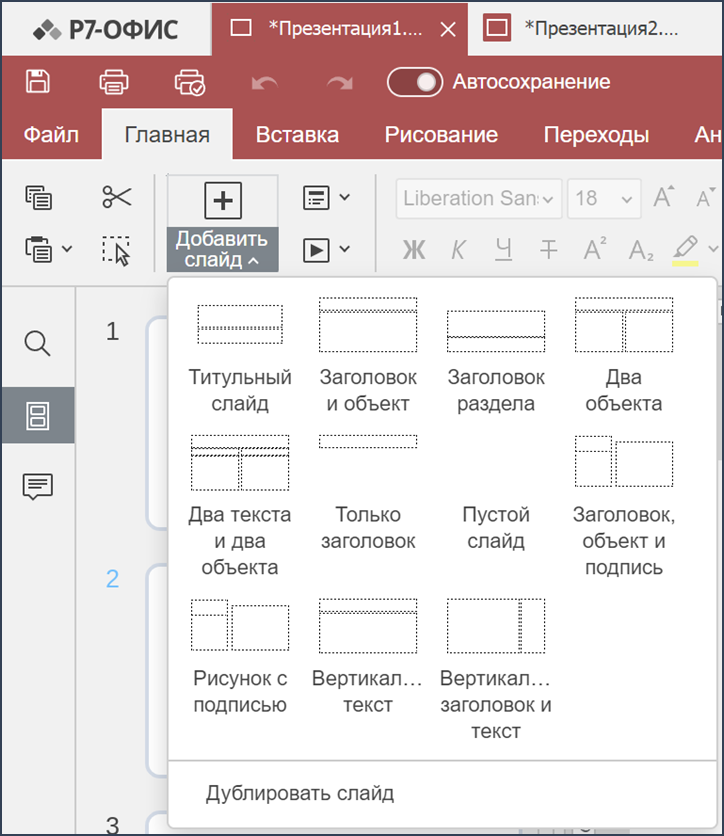This screenshot has width=724, height=836.
Task: Select slide number 2
Action: (112, 578)
